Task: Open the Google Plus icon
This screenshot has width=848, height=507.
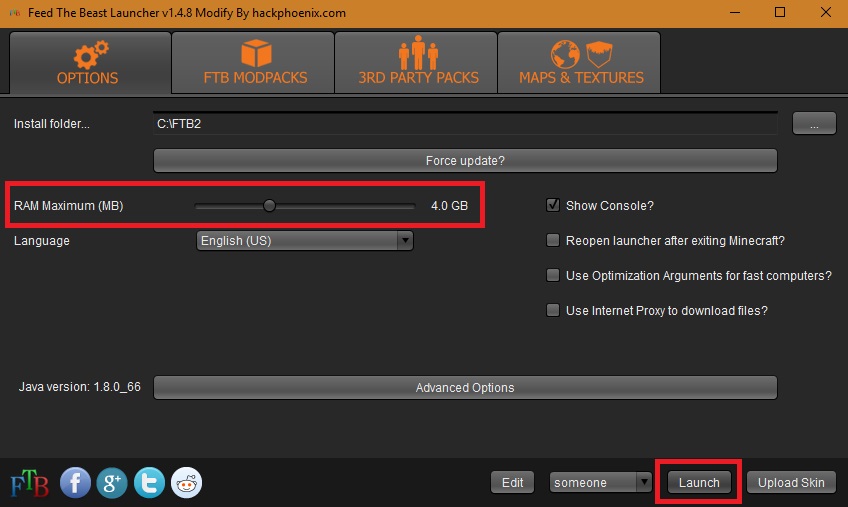Action: (112, 482)
